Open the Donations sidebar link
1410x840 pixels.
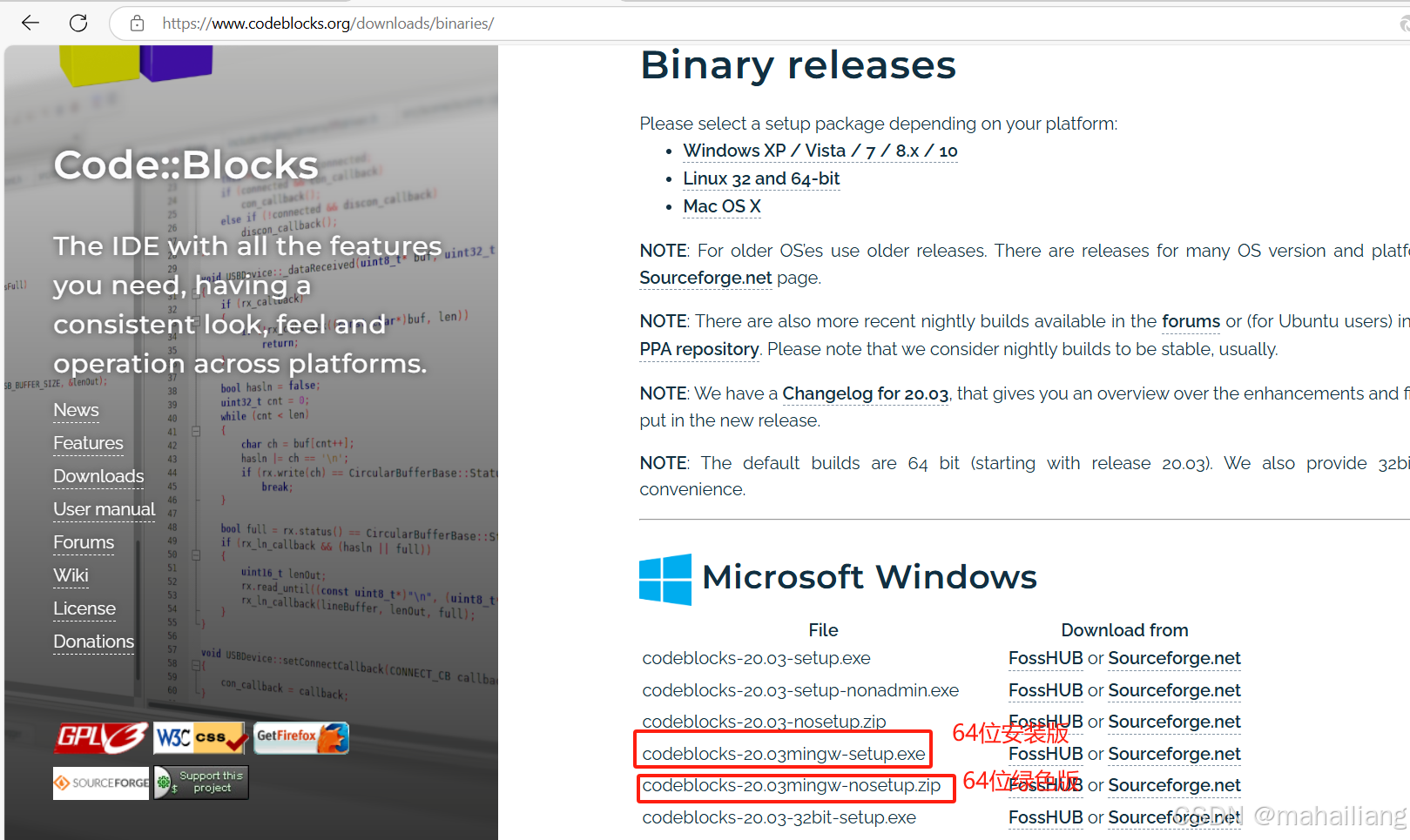point(93,642)
